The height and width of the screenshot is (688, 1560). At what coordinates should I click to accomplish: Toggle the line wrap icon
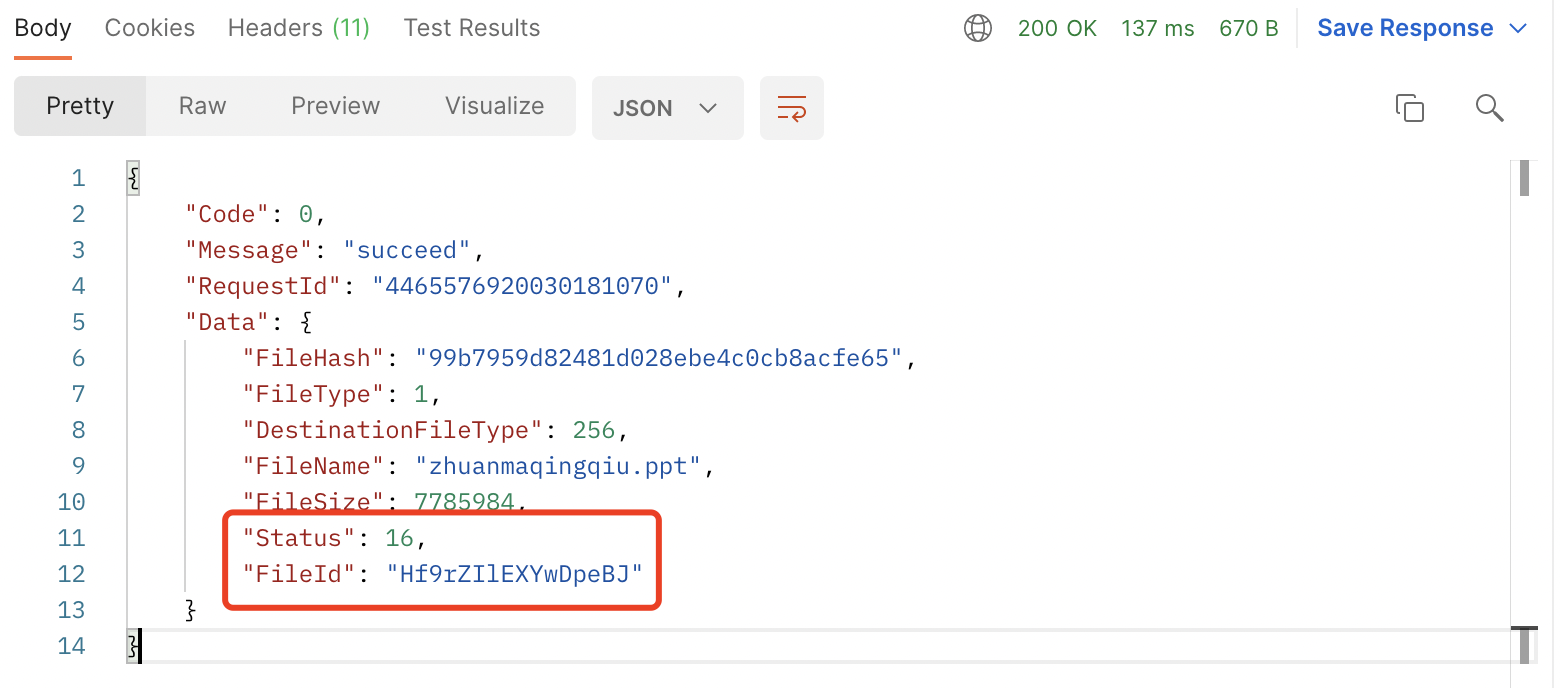click(x=791, y=108)
